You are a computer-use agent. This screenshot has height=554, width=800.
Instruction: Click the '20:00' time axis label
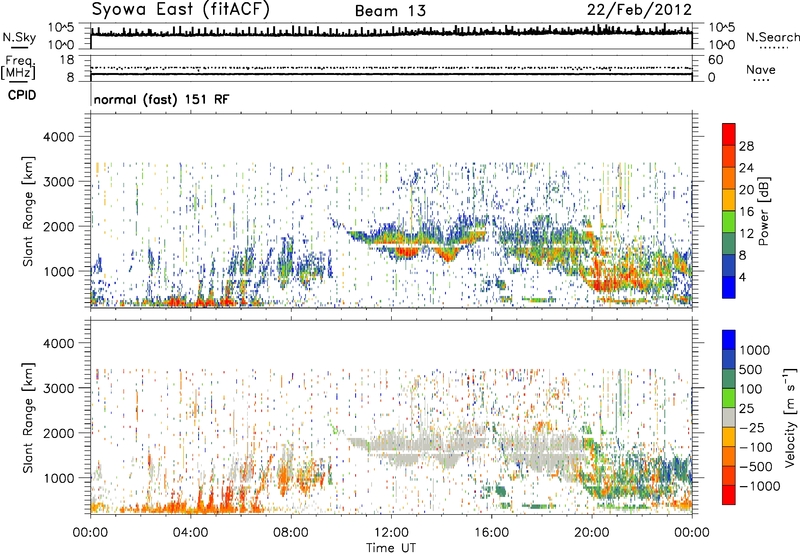click(592, 533)
